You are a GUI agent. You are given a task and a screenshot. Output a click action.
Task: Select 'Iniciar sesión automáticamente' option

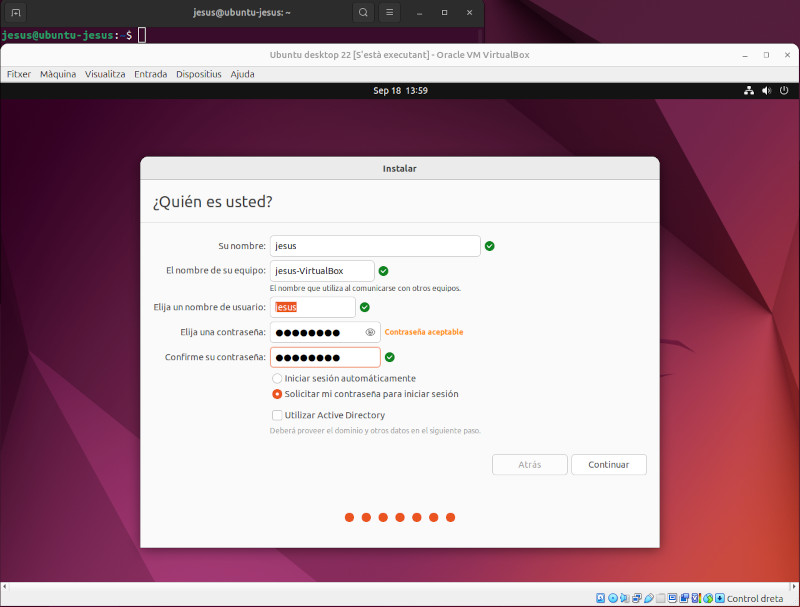[277, 379]
